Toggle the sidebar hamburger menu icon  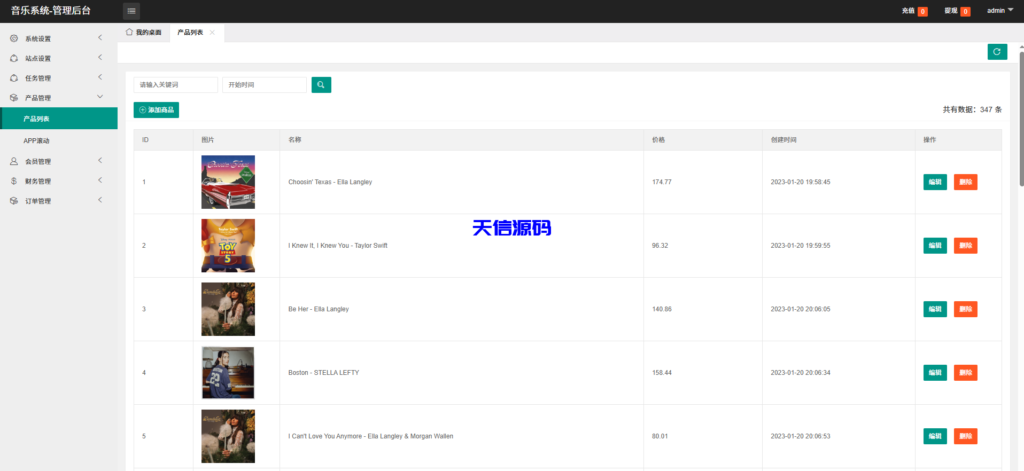pos(131,11)
